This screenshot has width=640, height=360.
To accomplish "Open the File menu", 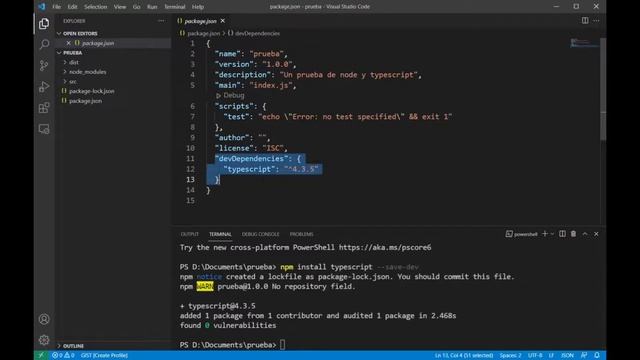I will click(56, 7).
